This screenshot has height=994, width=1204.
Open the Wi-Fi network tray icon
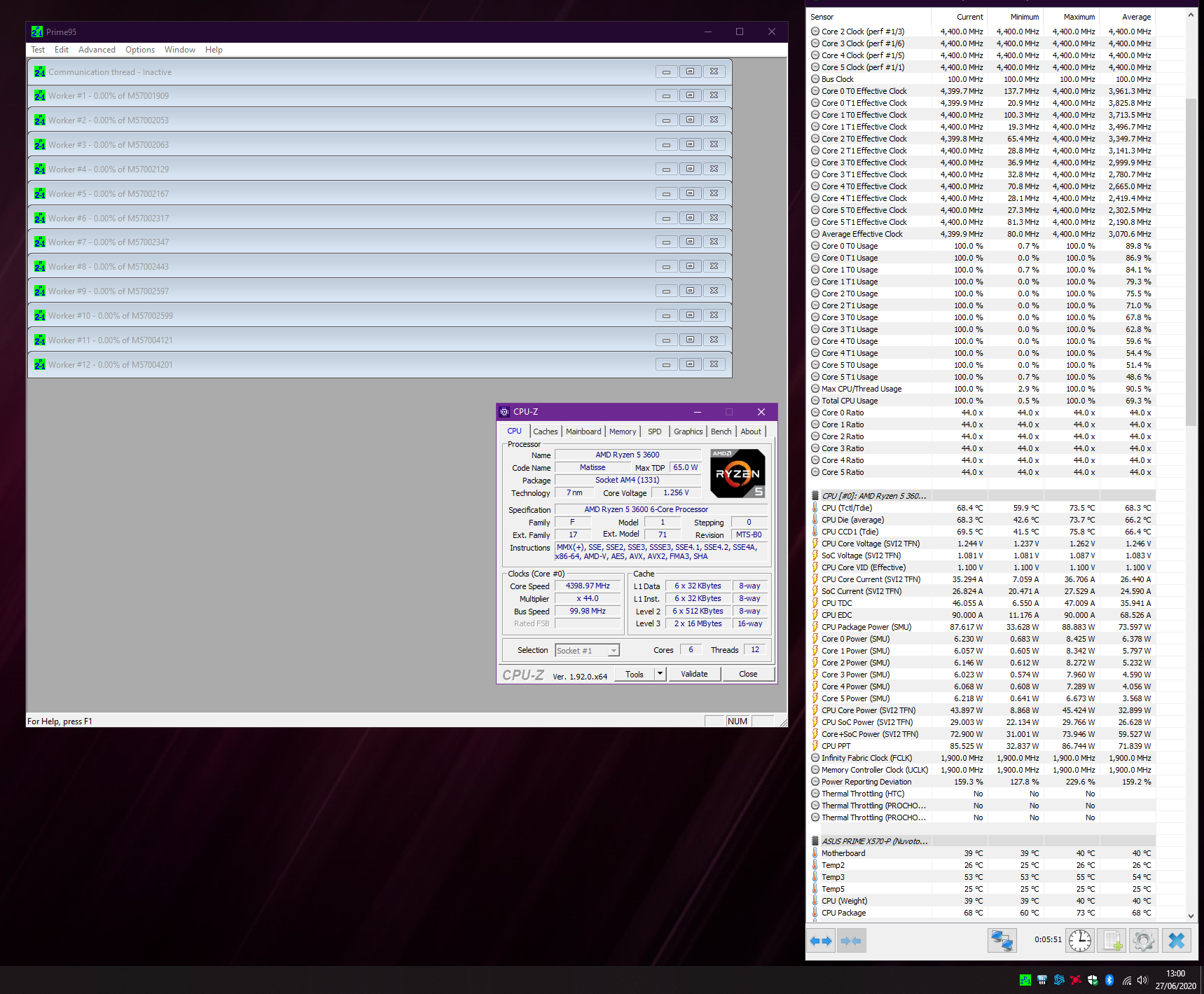1126,980
